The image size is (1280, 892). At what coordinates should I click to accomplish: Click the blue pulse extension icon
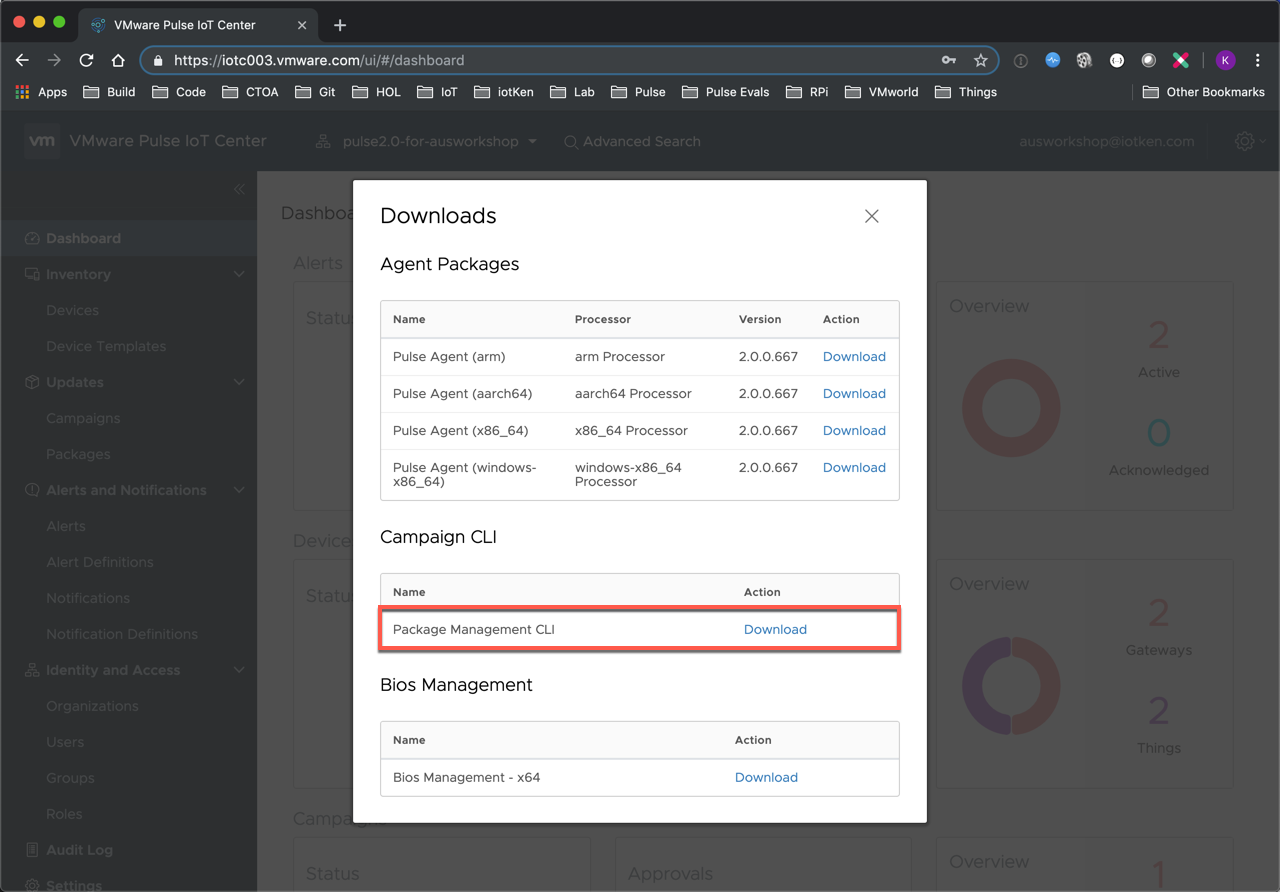pyautogui.click(x=1053, y=60)
